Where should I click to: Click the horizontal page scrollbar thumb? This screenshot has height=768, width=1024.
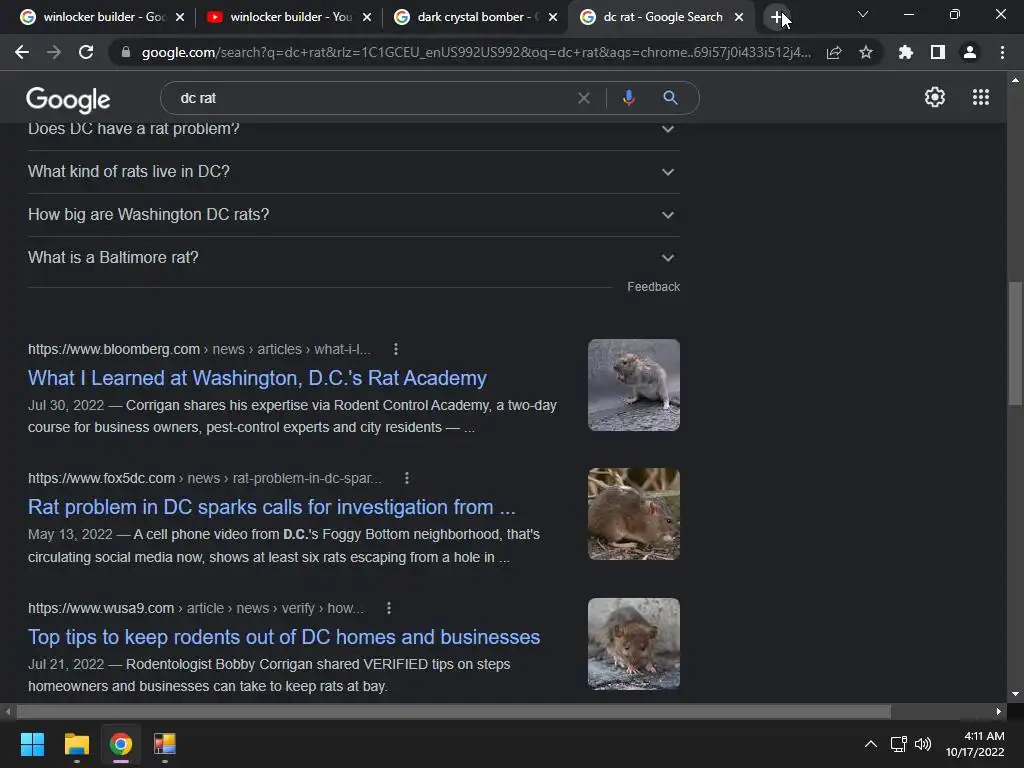click(453, 711)
